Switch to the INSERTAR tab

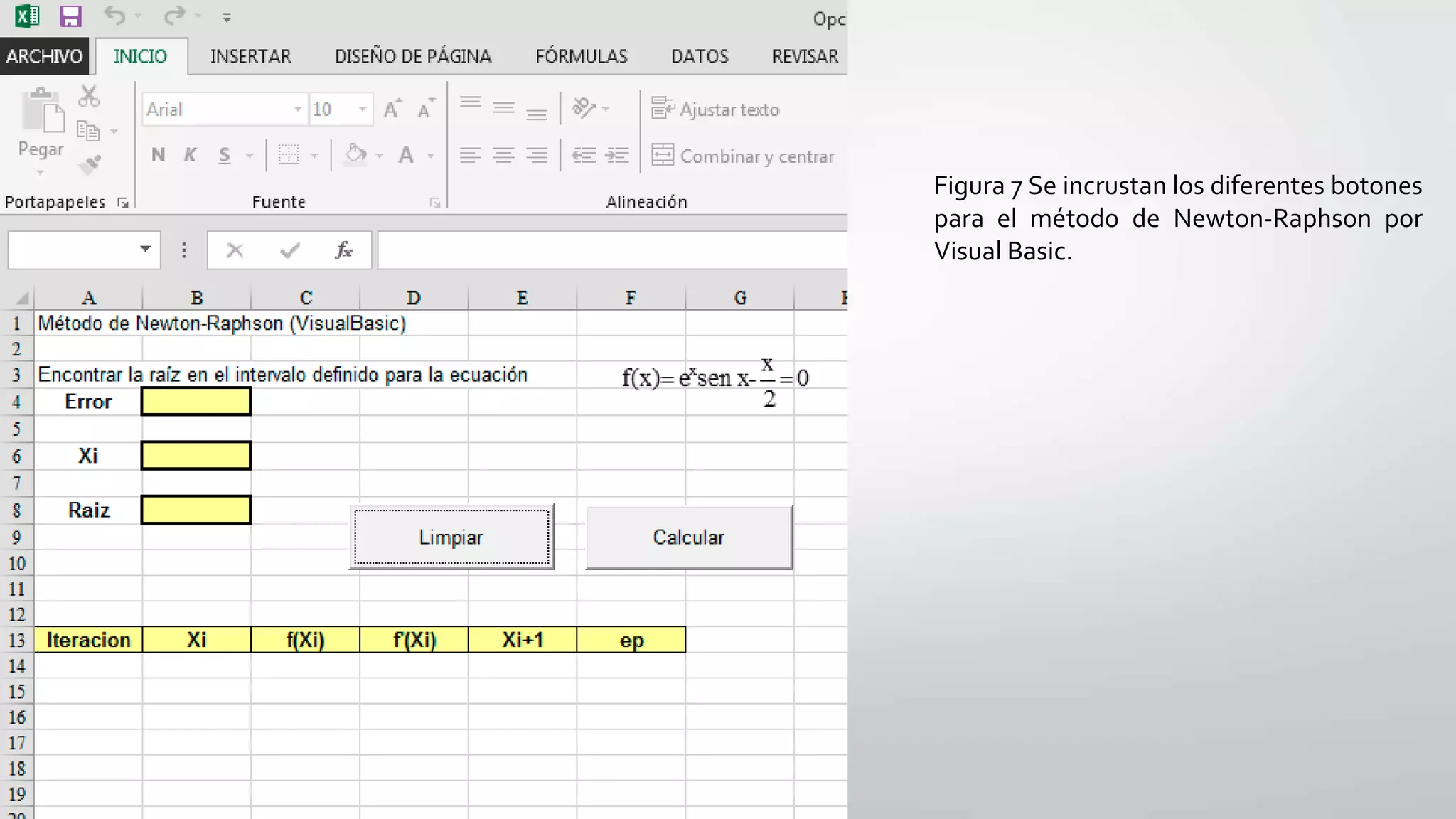(250, 56)
